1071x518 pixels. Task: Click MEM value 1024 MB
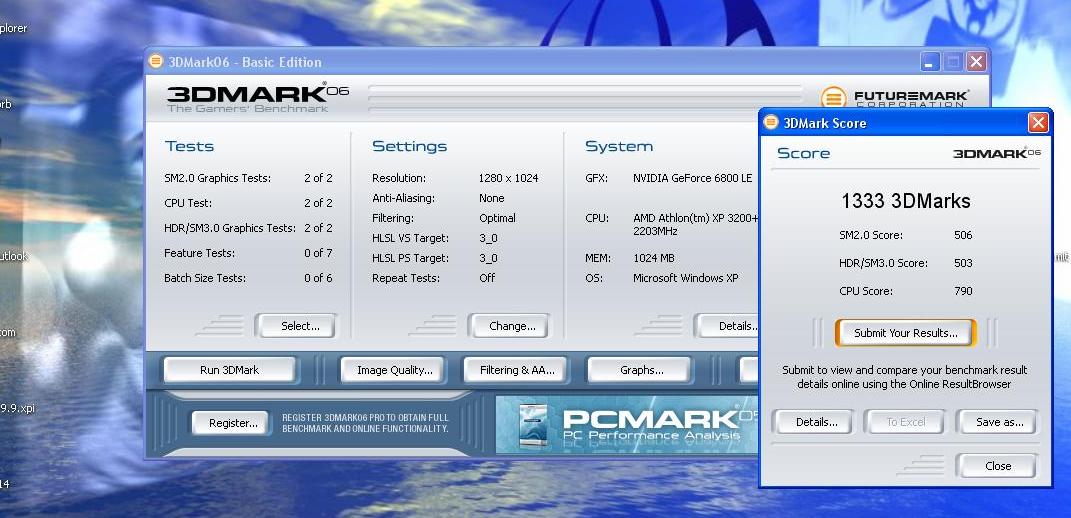click(x=654, y=258)
